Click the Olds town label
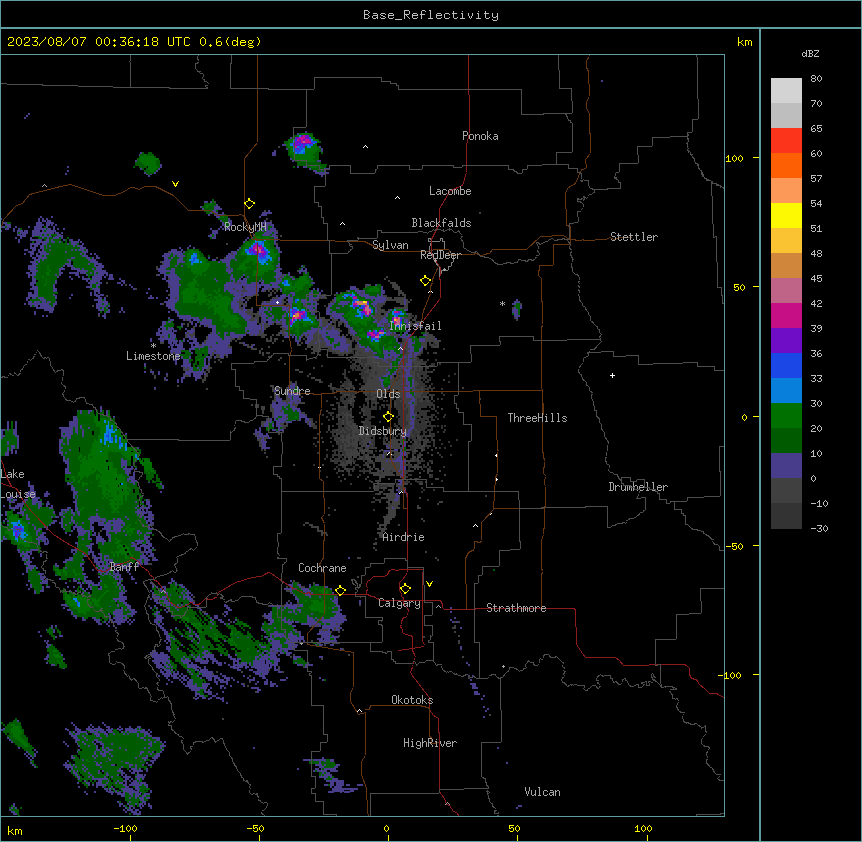The height and width of the screenshot is (842, 862). (388, 394)
